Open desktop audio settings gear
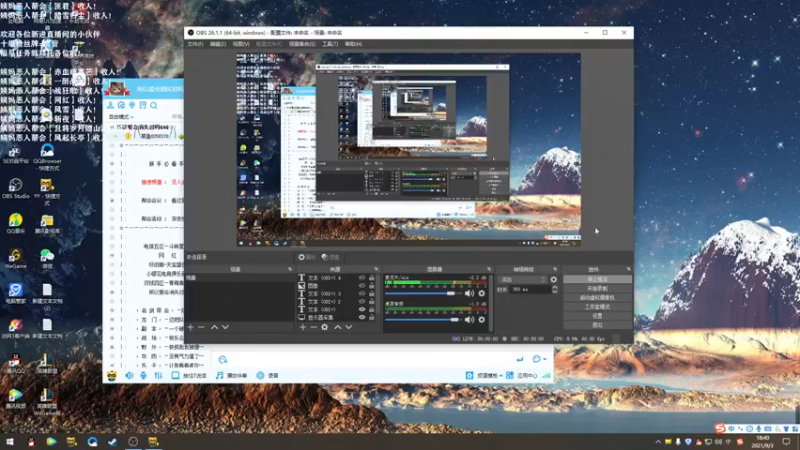The image size is (800, 450). coord(482,320)
